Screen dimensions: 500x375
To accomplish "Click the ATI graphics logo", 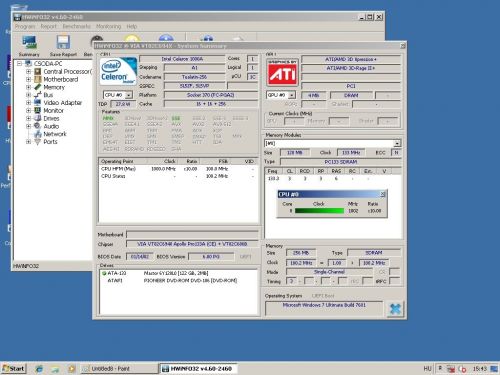I will [x=283, y=73].
